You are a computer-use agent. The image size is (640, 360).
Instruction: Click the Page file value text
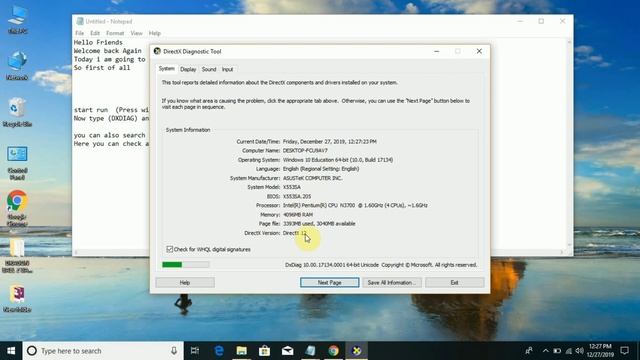pyautogui.click(x=319, y=223)
